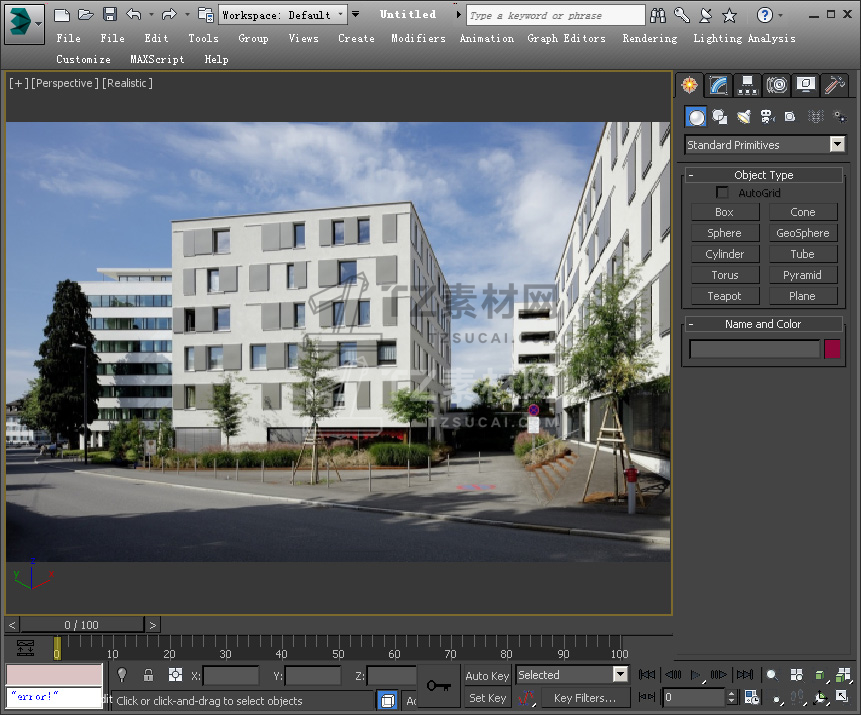Open the 3ds Max application menu logo
Screen dimensions: 861x715
24,24
